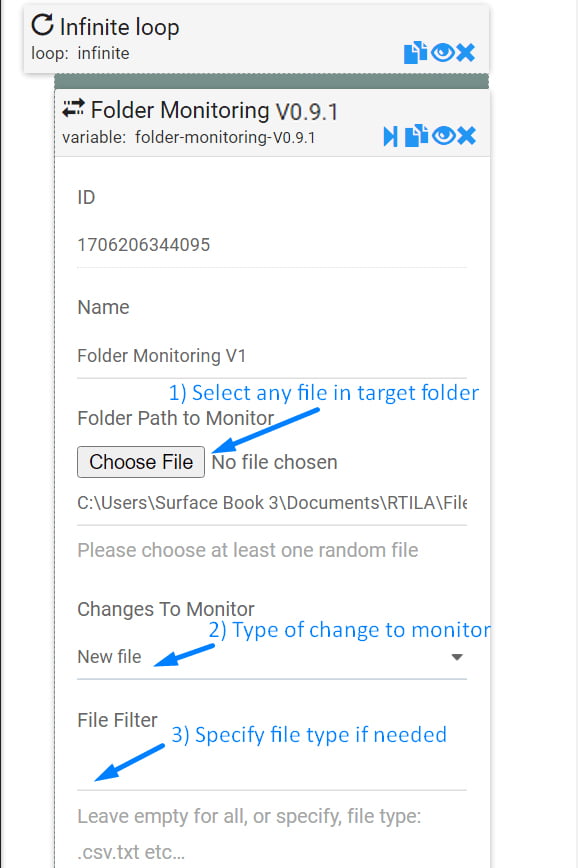Remove the Folder Monitoring block
The width and height of the screenshot is (578, 868).
467,136
